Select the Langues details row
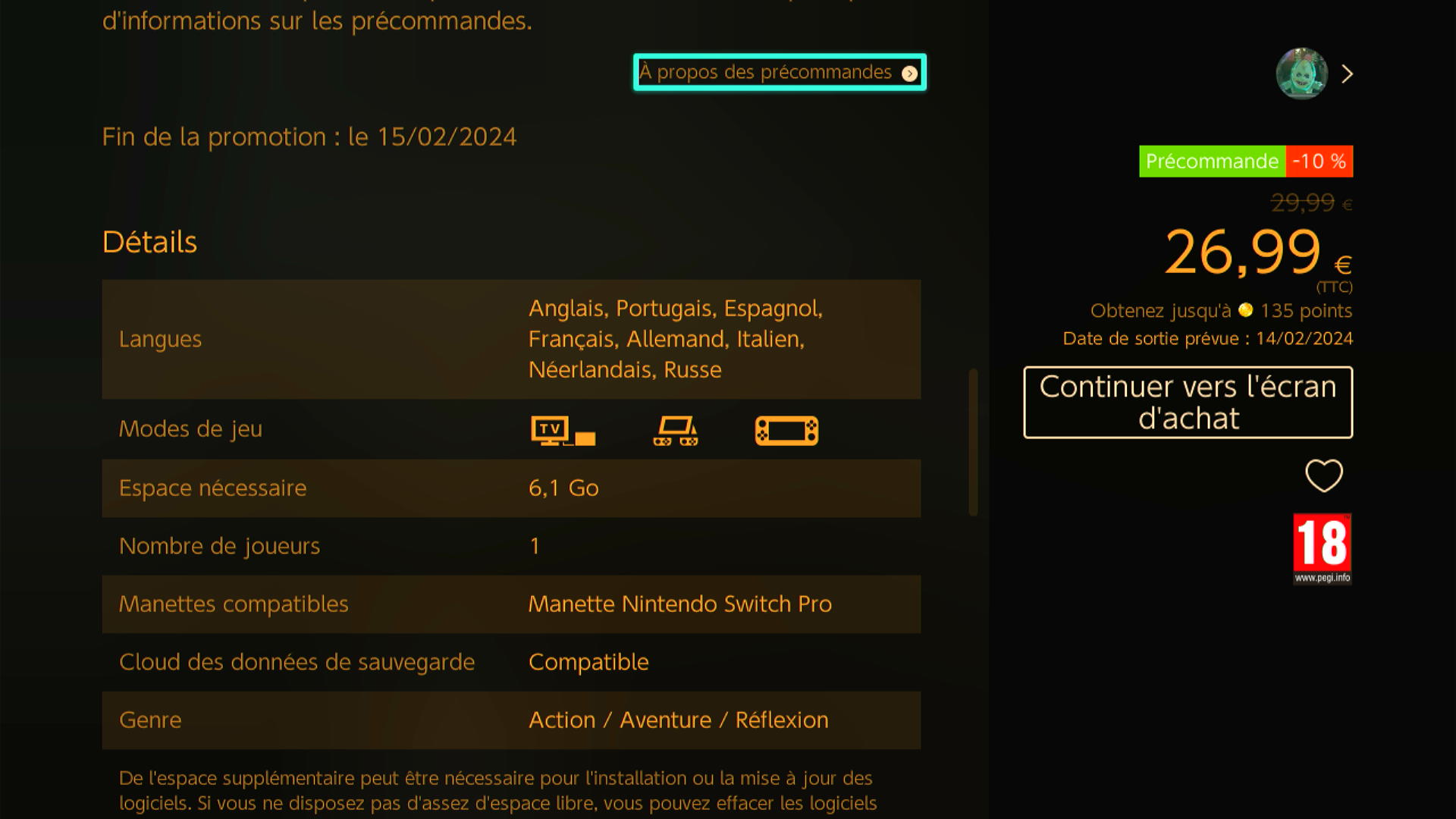This screenshot has height=819, width=1456. 511,339
